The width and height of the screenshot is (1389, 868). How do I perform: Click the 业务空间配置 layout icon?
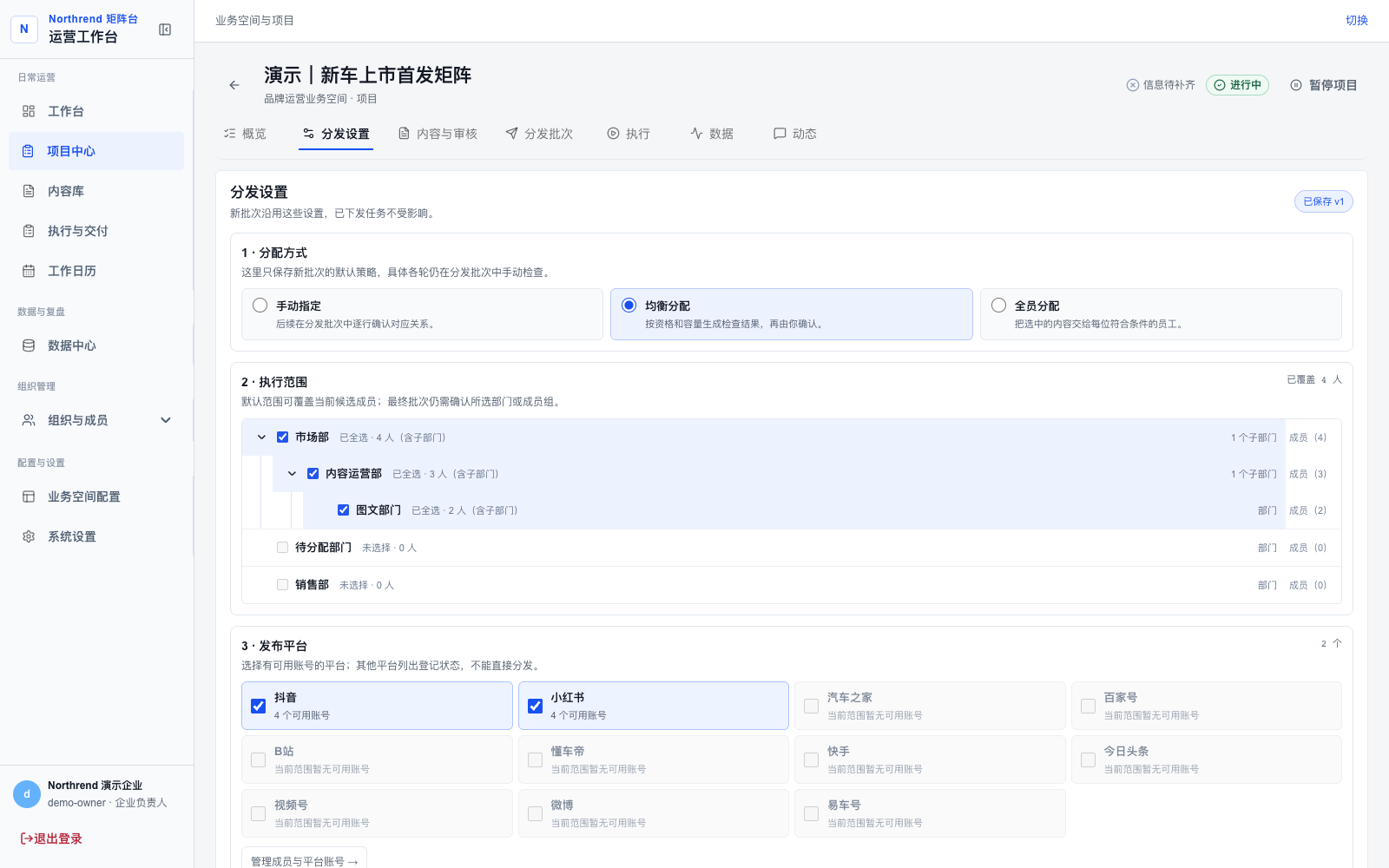click(x=29, y=496)
